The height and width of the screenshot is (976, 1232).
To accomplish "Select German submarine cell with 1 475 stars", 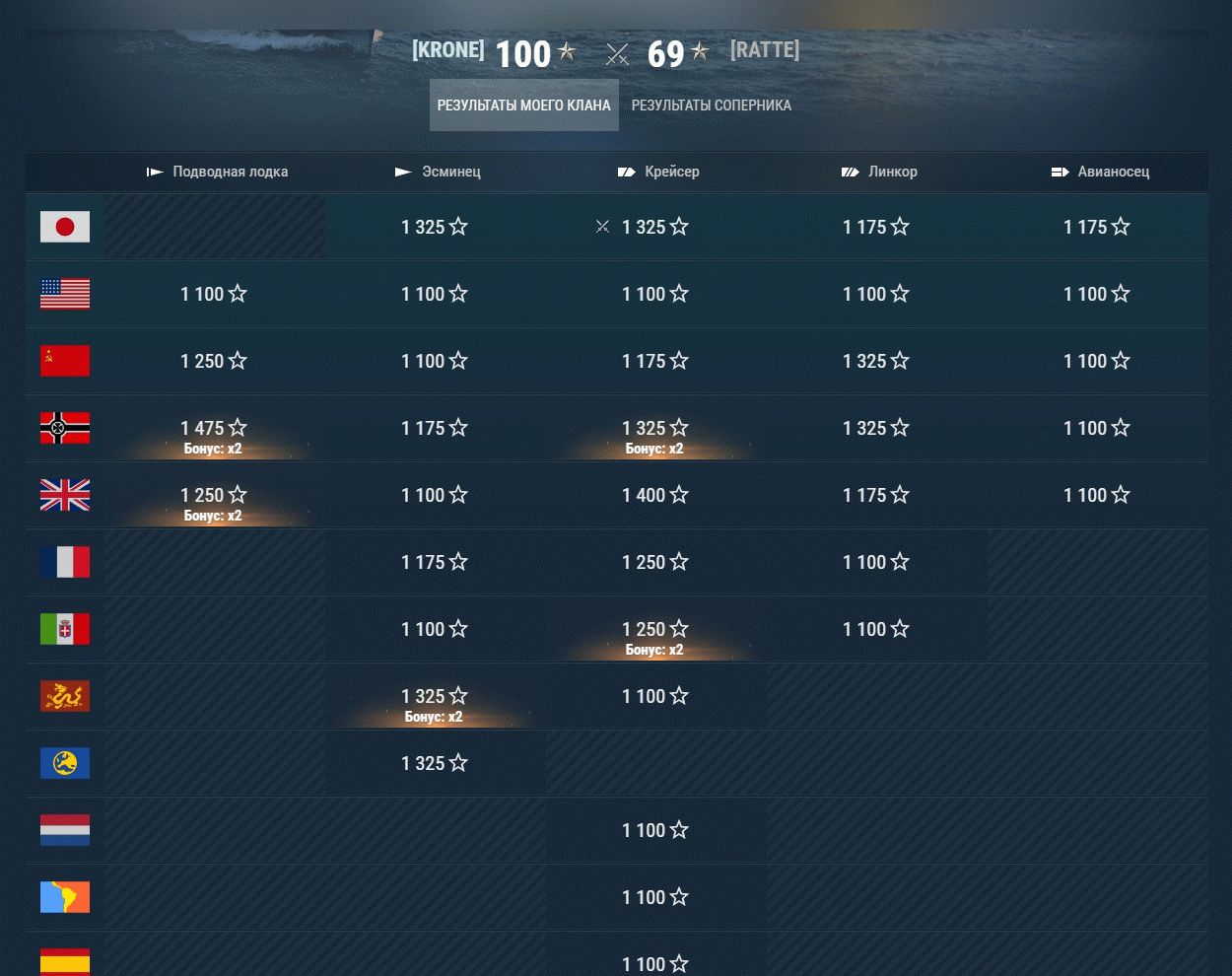I will point(214,428).
